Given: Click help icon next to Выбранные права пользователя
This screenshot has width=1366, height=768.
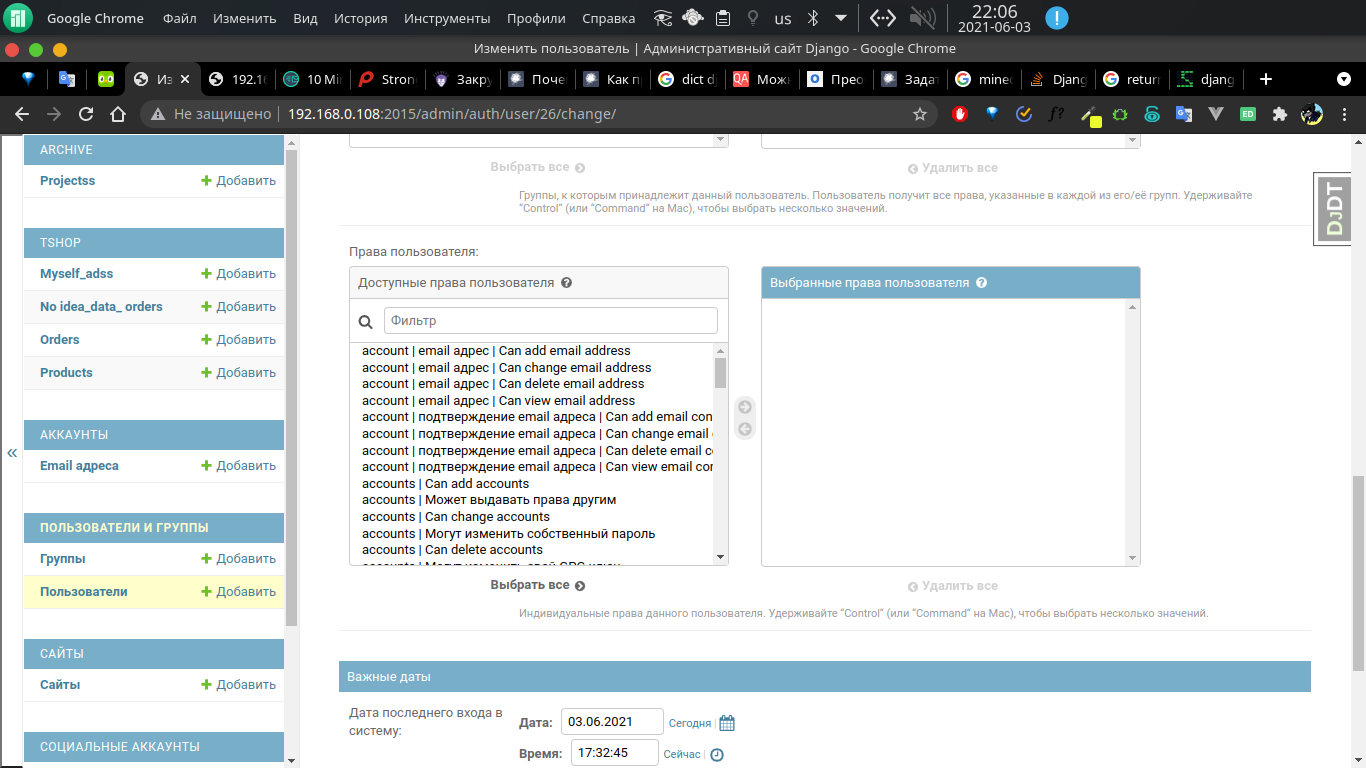Looking at the screenshot, I should pos(982,283).
